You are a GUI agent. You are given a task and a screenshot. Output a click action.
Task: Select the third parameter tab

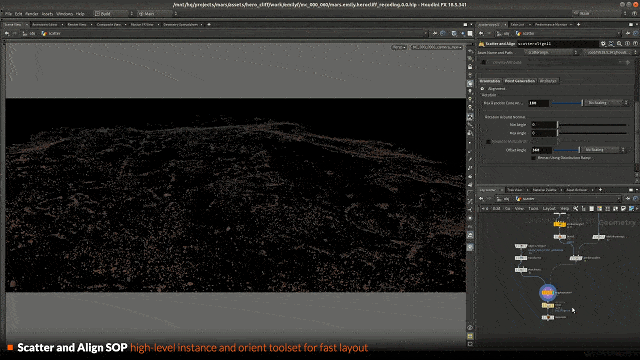(548, 81)
